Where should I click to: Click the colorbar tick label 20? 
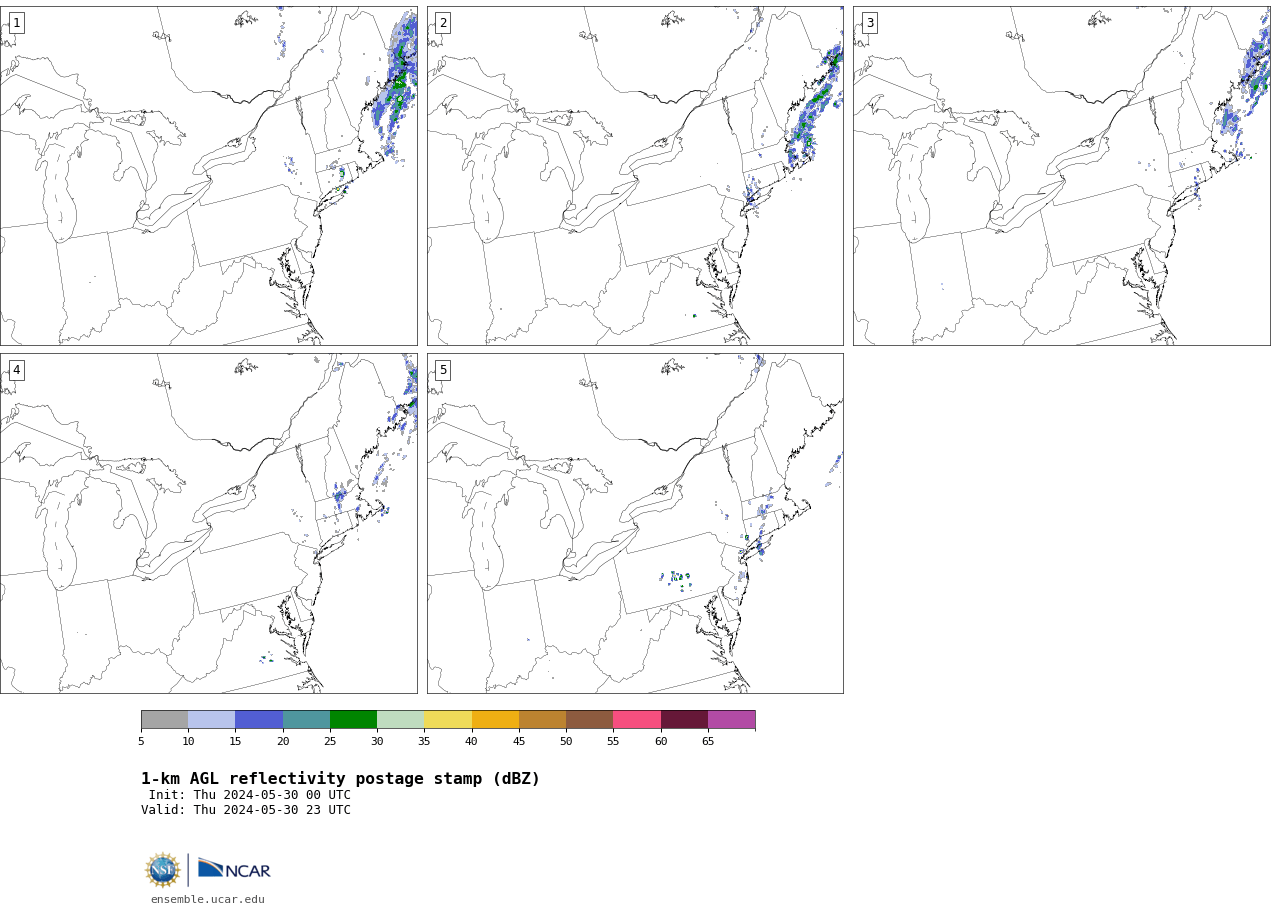[x=283, y=741]
